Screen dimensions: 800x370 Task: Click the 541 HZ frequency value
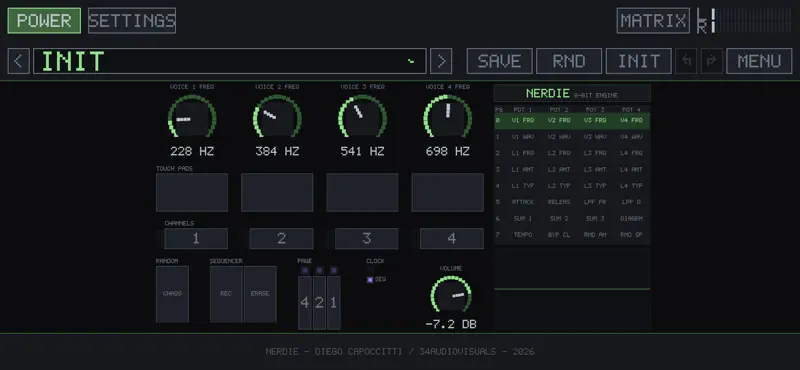point(362,152)
